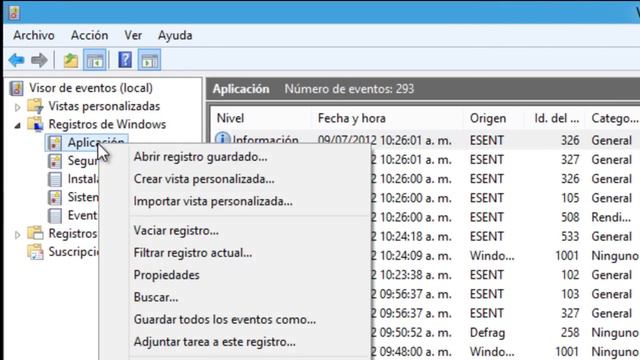The height and width of the screenshot is (360, 640).
Task: Select Vistas personalizadas tree label
Action: click(104, 106)
